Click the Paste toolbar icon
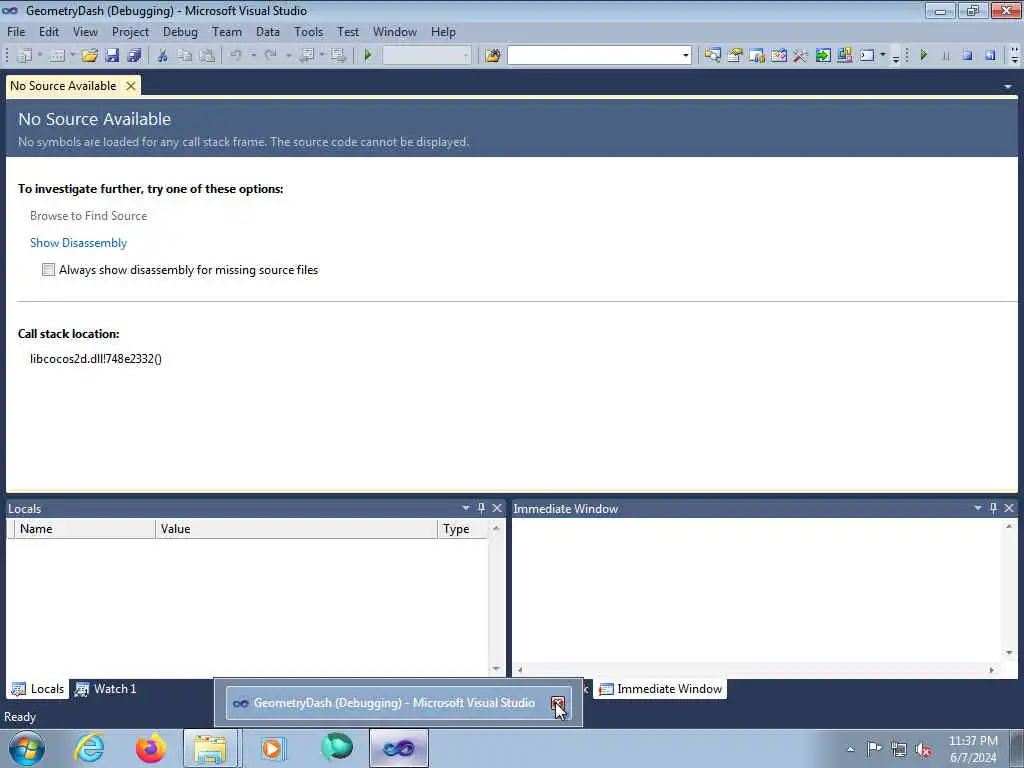1024x768 pixels. pyautogui.click(x=207, y=56)
